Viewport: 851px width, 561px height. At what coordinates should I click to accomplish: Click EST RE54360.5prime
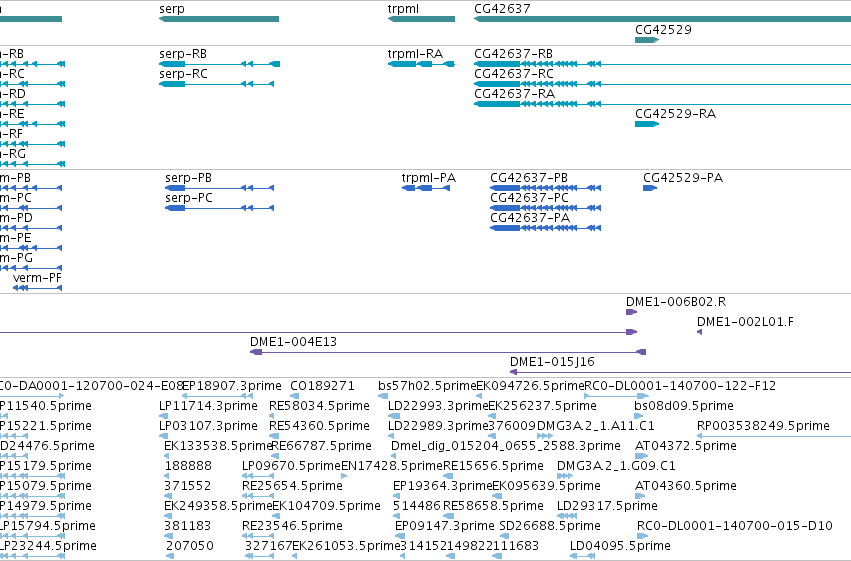[272, 436]
